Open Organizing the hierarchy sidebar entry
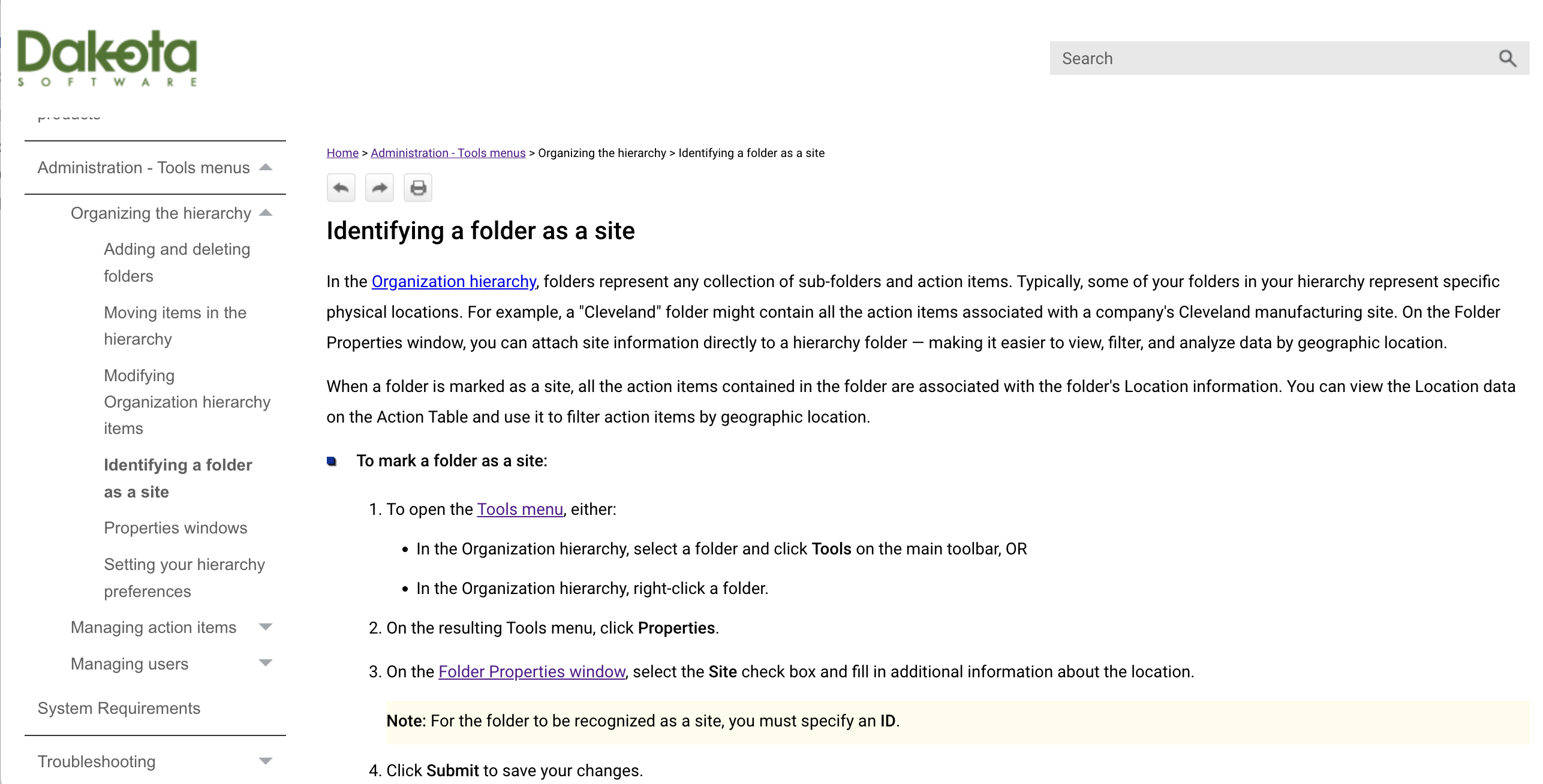This screenshot has height=784, width=1543. tap(161, 213)
